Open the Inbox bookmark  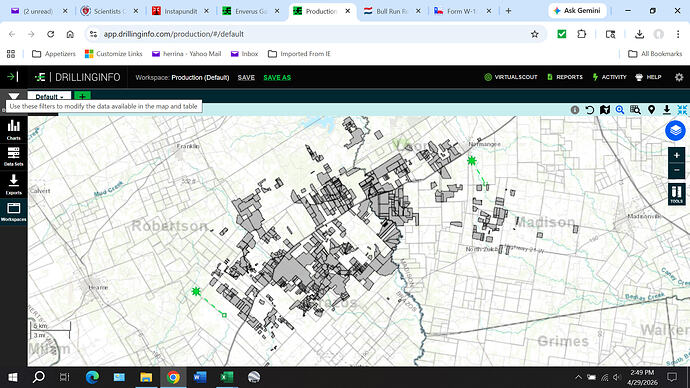point(244,54)
